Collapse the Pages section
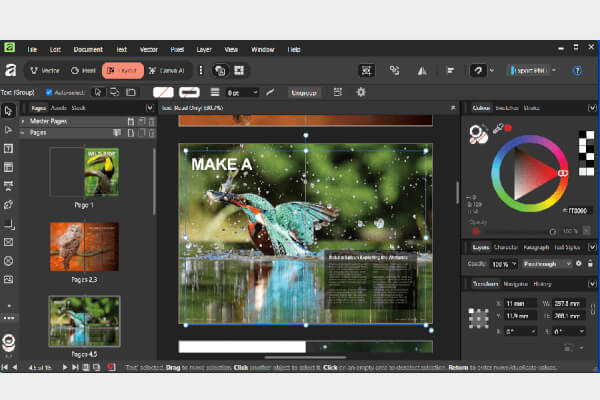The image size is (600, 400). (23, 133)
